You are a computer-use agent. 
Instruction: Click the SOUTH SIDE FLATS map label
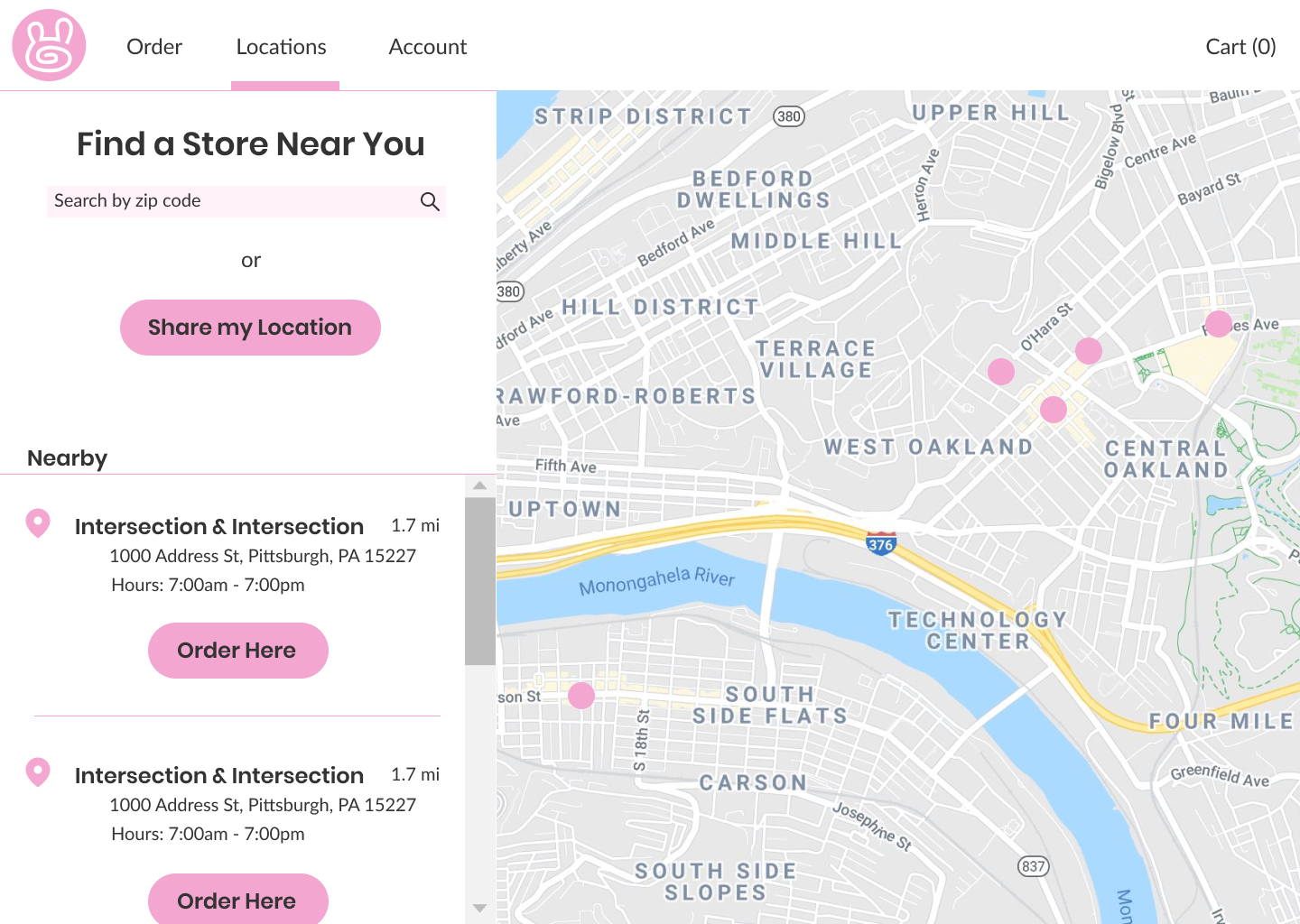[770, 705]
